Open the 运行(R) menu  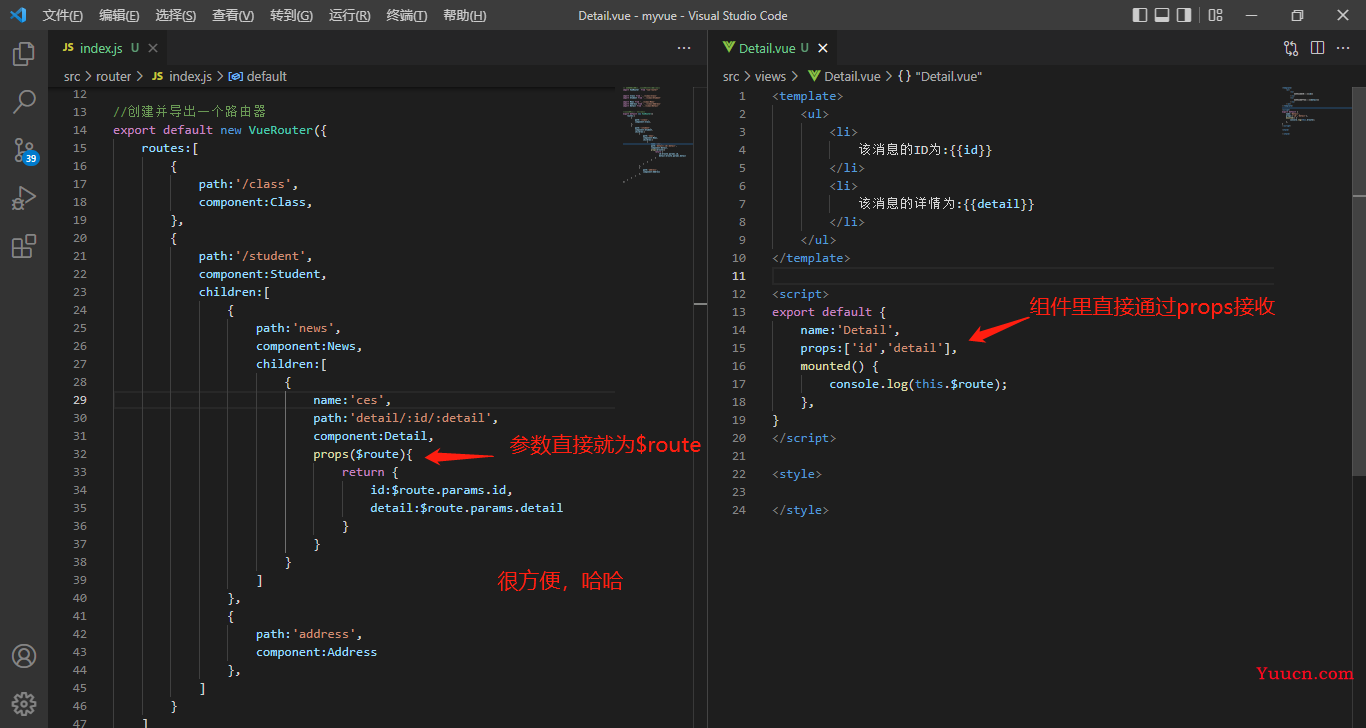(x=349, y=15)
